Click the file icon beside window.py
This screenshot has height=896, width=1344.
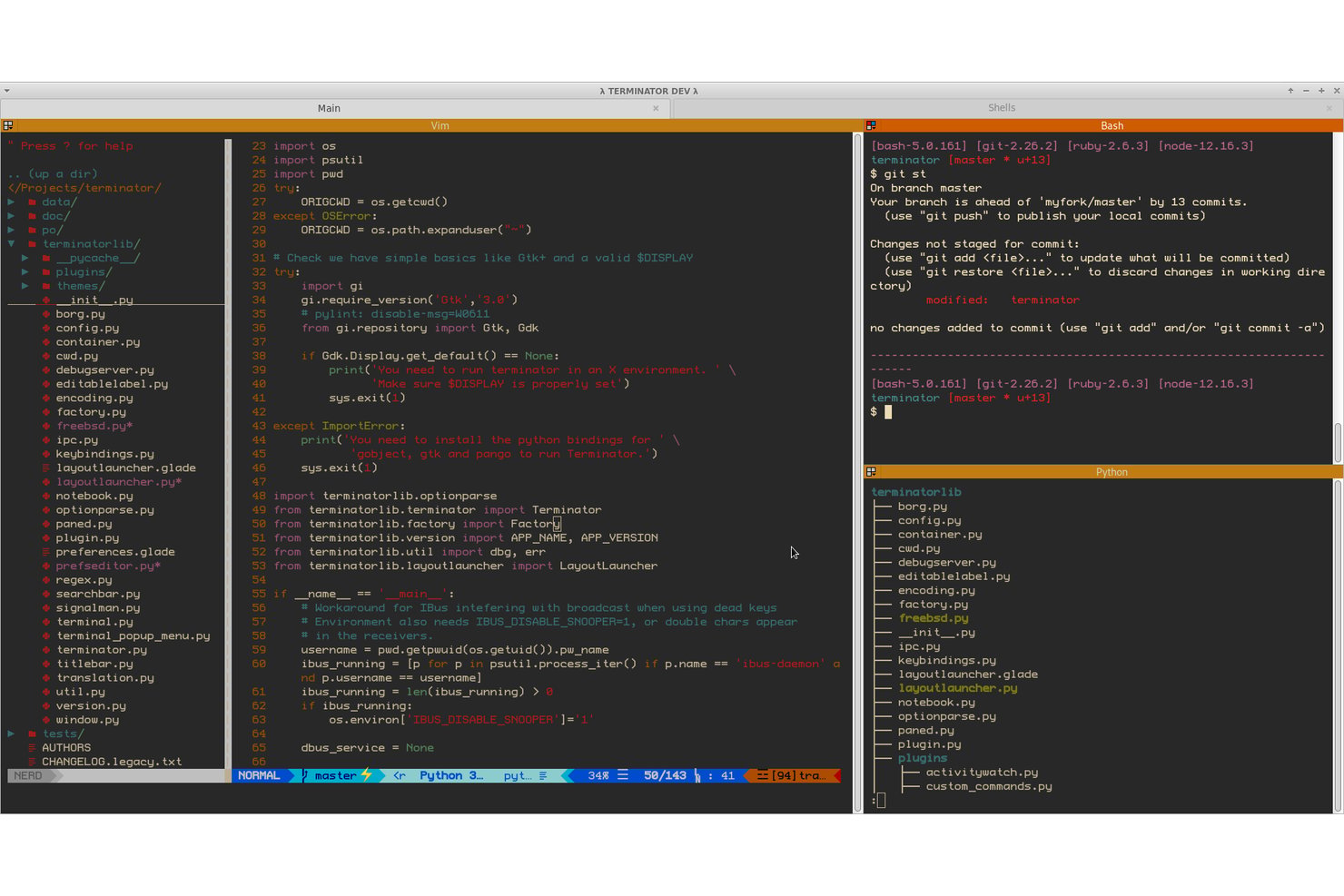pos(45,720)
